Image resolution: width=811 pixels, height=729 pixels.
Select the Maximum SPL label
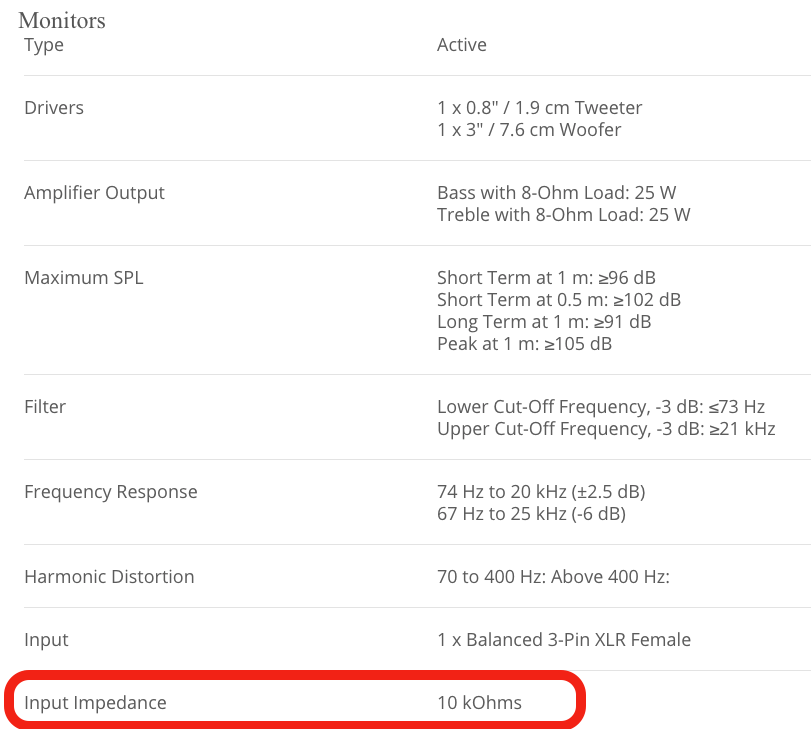coord(84,278)
